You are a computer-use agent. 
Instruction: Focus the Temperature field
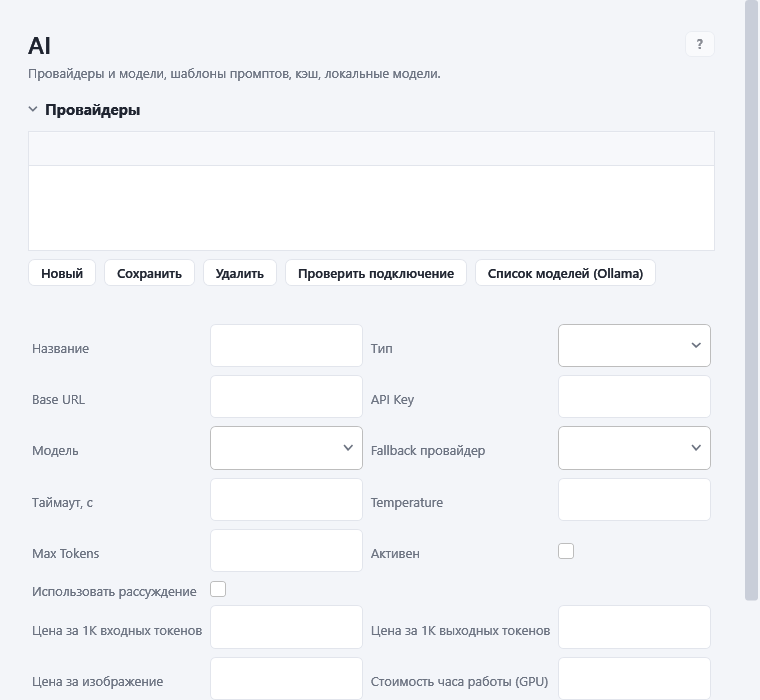[634, 500]
